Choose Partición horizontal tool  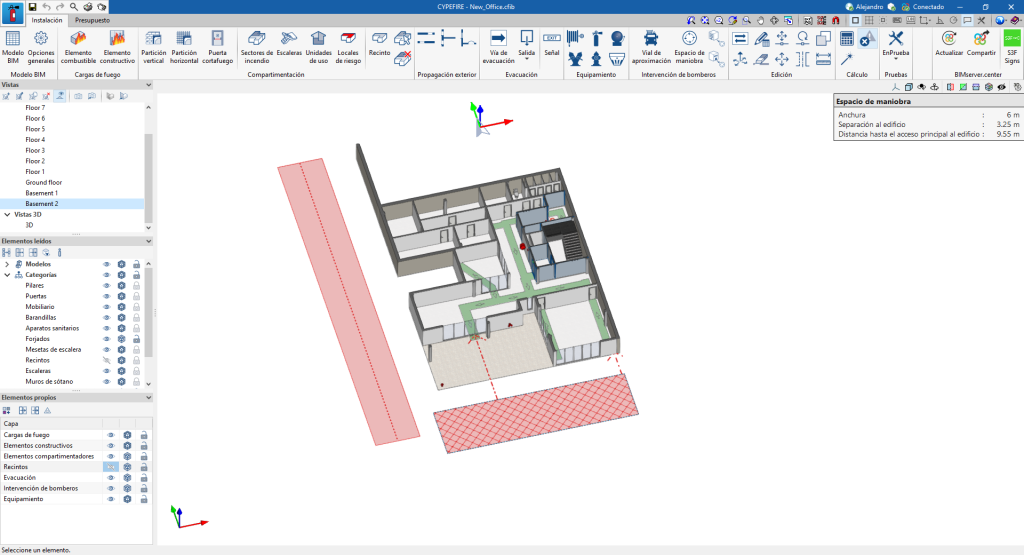(x=184, y=47)
